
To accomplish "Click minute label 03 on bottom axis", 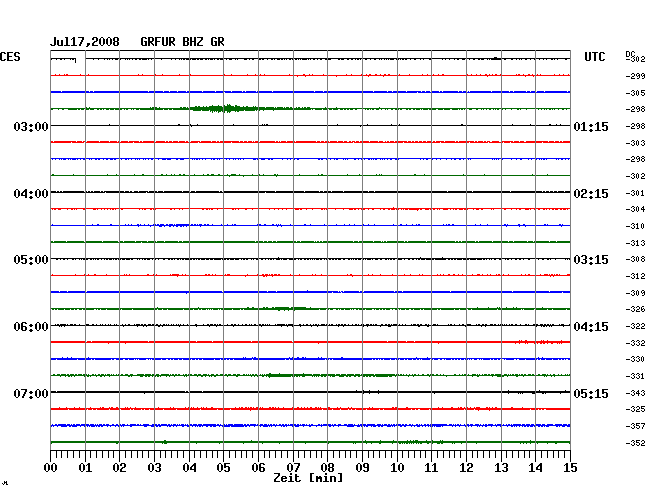I will click(154, 468).
